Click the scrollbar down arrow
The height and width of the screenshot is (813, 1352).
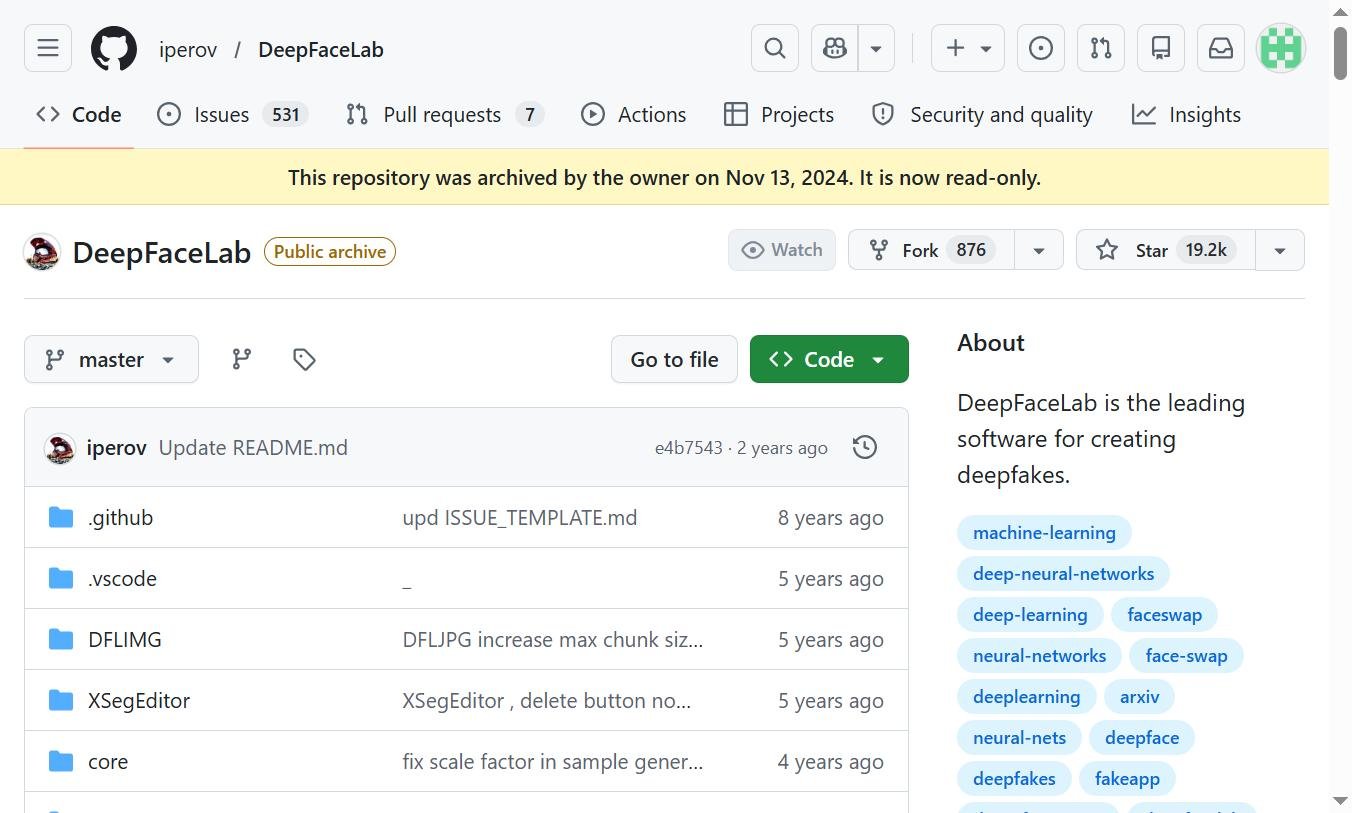(1340, 801)
